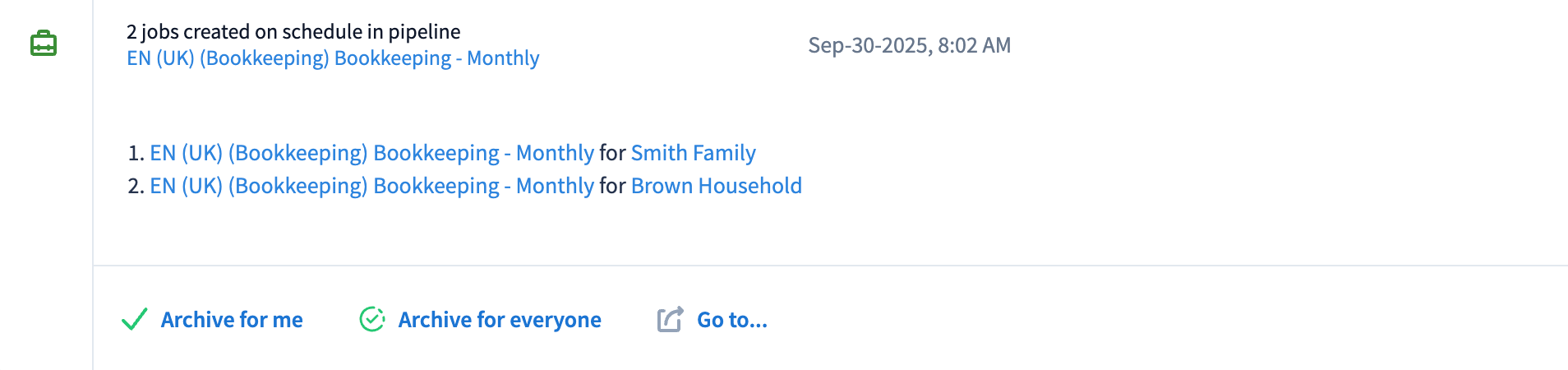Click the Archive for everyone circled-check icon

(x=372, y=319)
